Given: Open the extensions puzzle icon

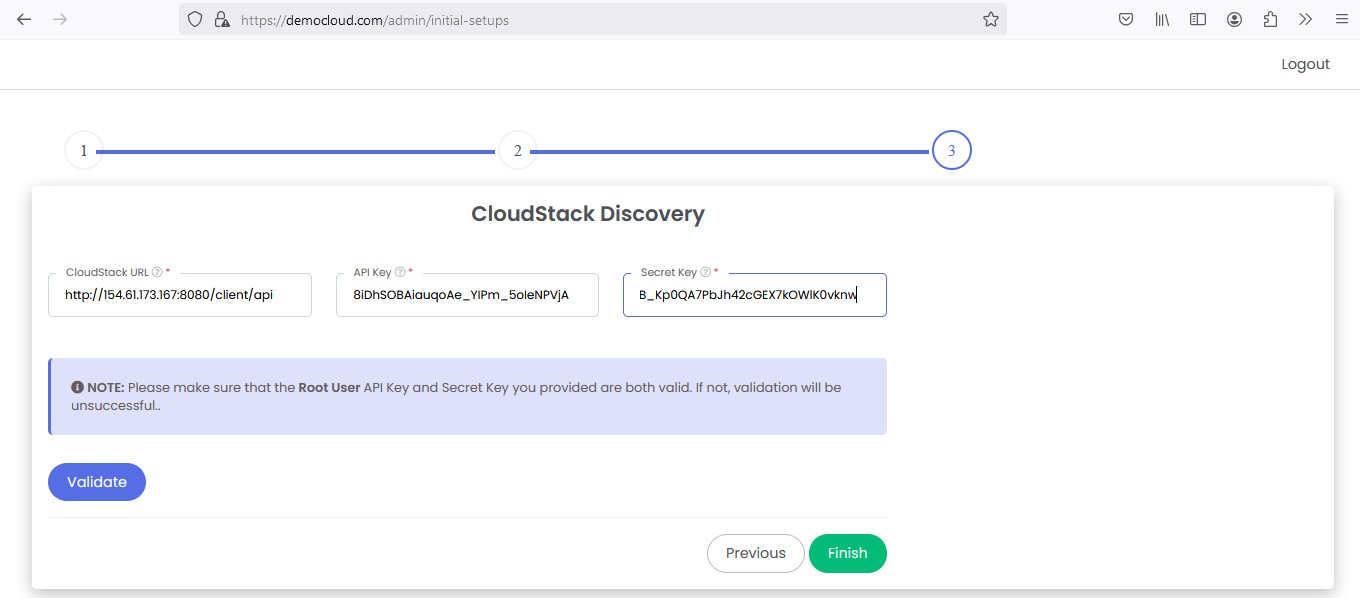Looking at the screenshot, I should (1270, 19).
